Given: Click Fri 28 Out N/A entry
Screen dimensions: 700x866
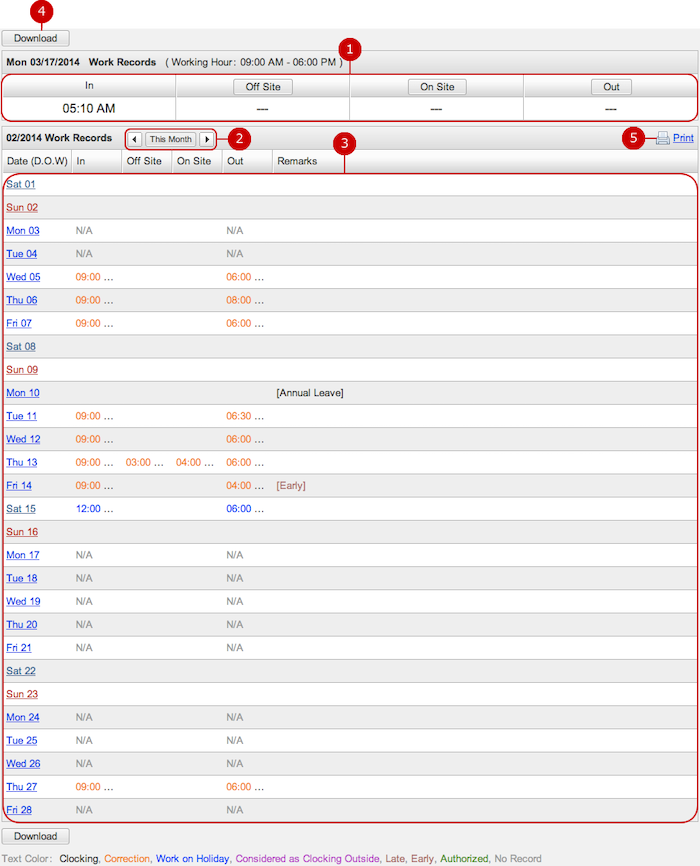Looking at the screenshot, I should [234, 811].
